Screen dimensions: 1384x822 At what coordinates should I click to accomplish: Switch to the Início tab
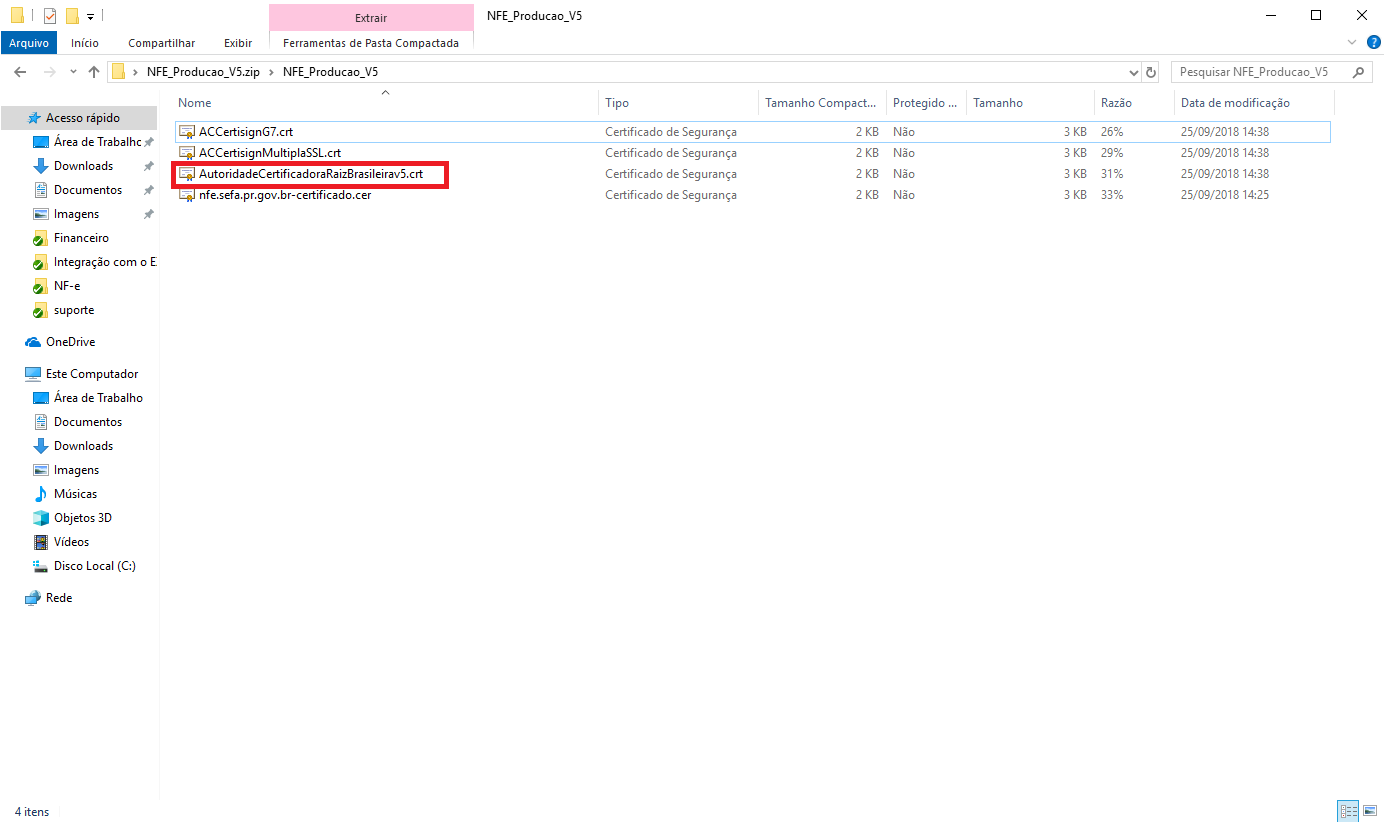85,43
